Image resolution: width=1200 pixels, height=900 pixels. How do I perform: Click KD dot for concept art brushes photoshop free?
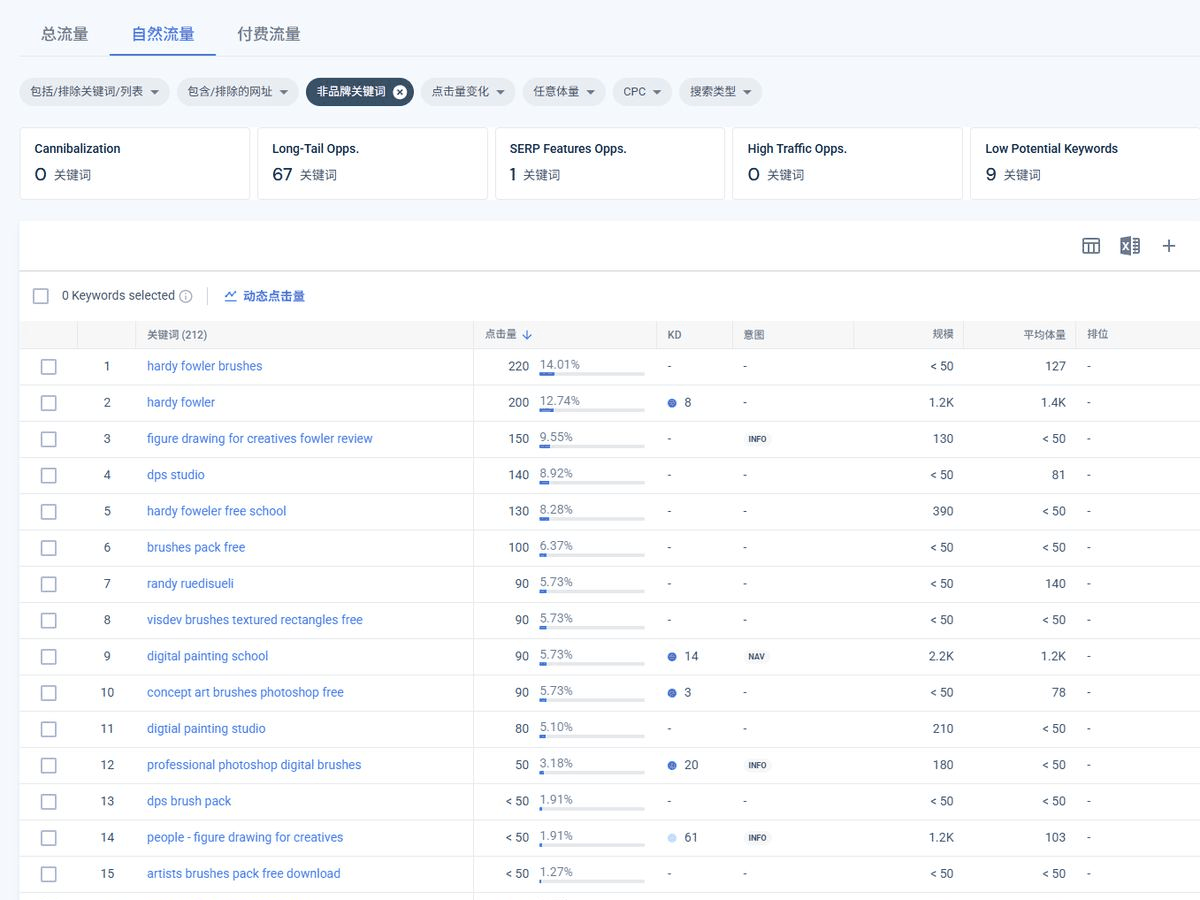(x=672, y=693)
